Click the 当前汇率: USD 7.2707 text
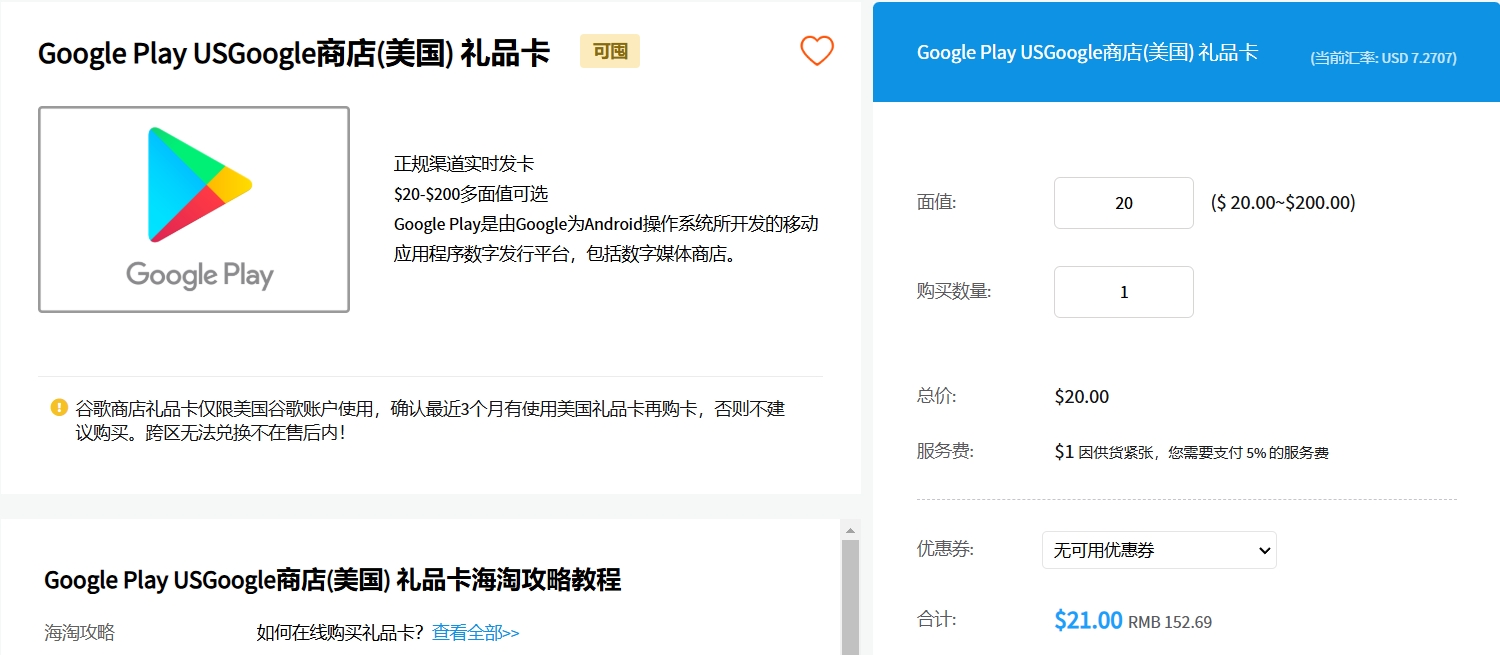Viewport: 1500px width, 655px height. 1383,58
